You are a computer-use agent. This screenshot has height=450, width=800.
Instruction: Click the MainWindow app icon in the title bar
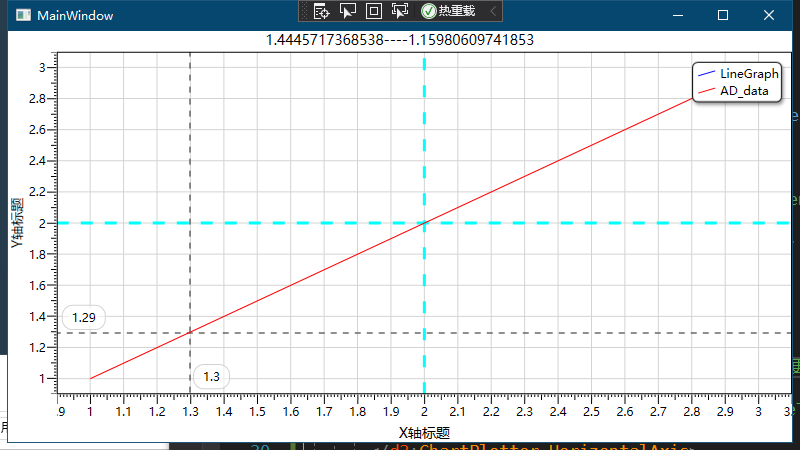(x=23, y=15)
